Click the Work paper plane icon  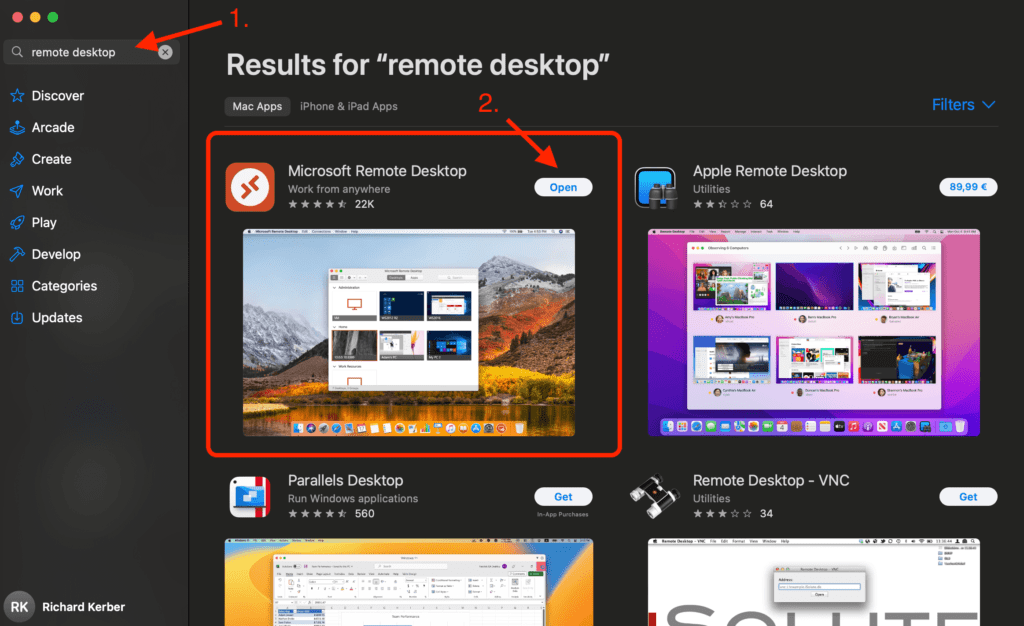18,191
